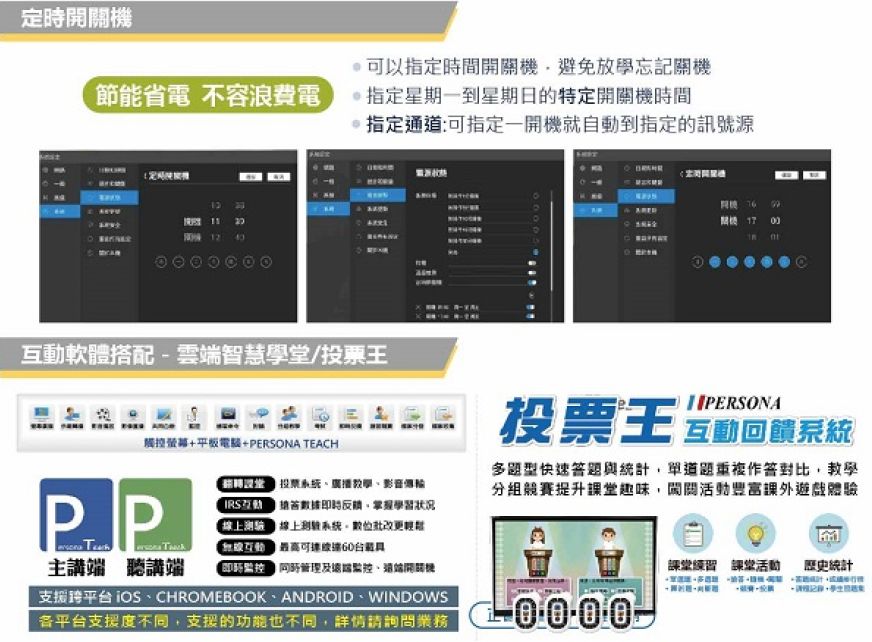The image size is (872, 642).
Task: Select the topmost radio option in middle screenshot
Action: (x=536, y=196)
